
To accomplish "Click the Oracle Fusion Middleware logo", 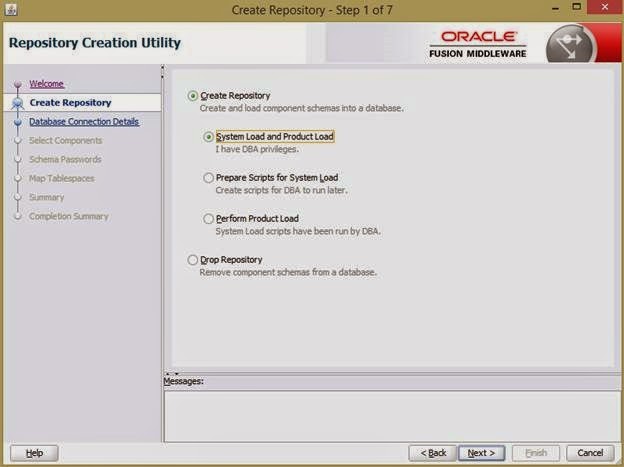I will (x=478, y=44).
